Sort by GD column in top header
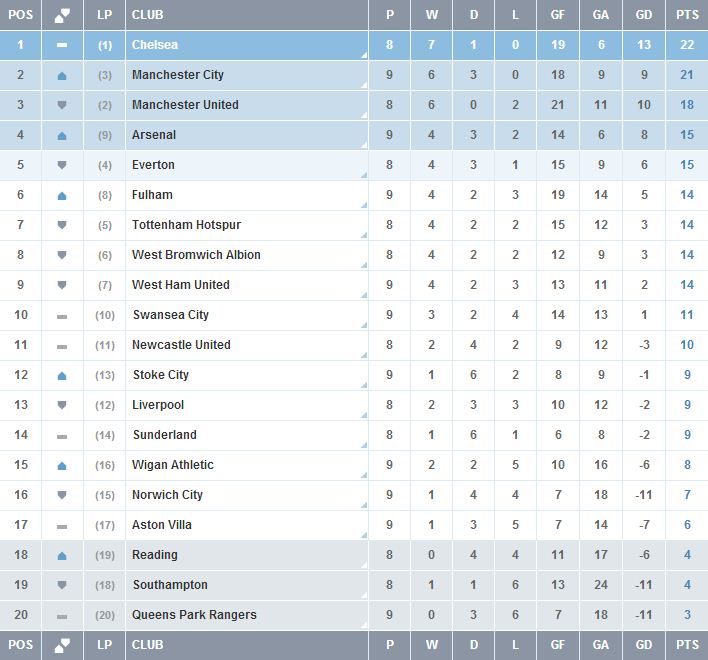 coord(645,15)
